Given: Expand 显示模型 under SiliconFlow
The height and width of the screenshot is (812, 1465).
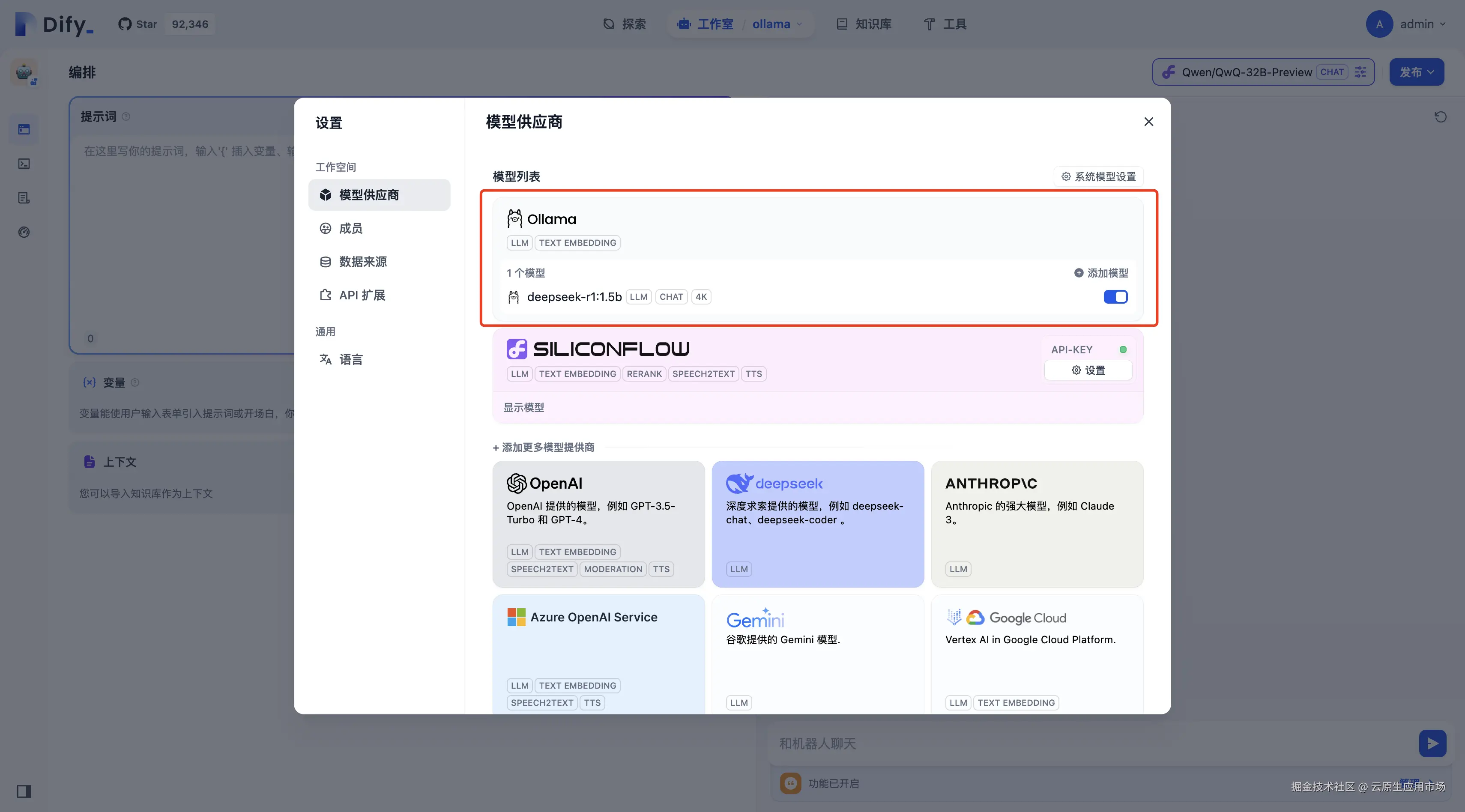Looking at the screenshot, I should click(x=523, y=408).
